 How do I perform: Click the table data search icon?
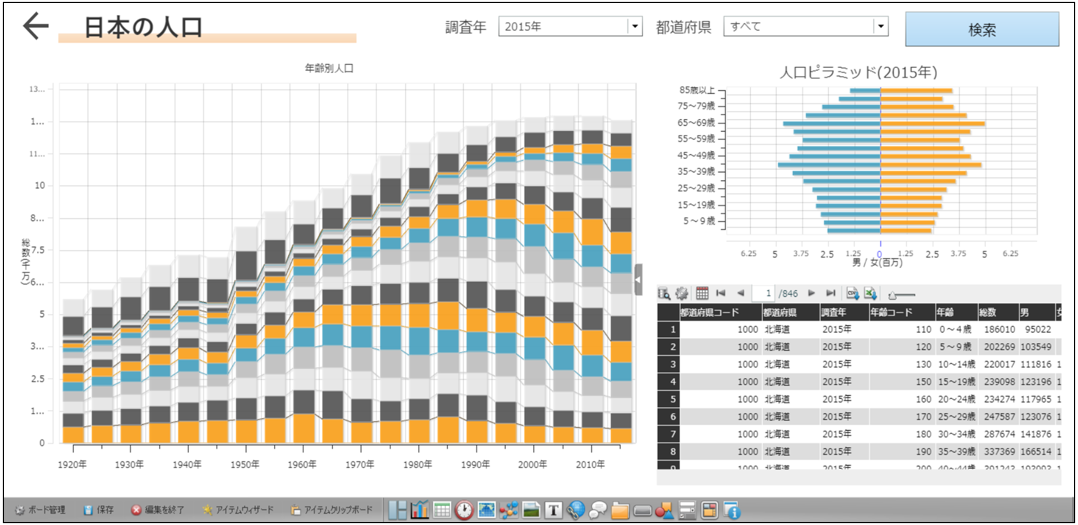(x=665, y=293)
